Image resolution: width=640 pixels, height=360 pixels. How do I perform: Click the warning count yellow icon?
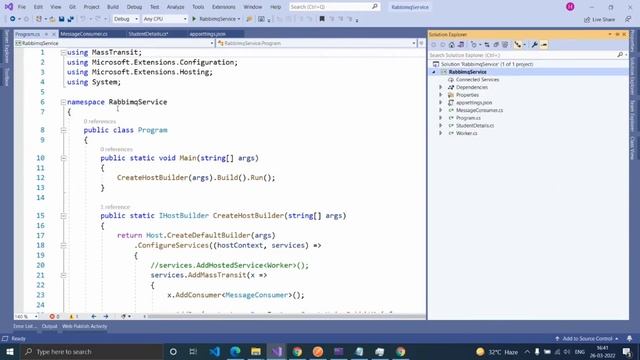coord(73,316)
